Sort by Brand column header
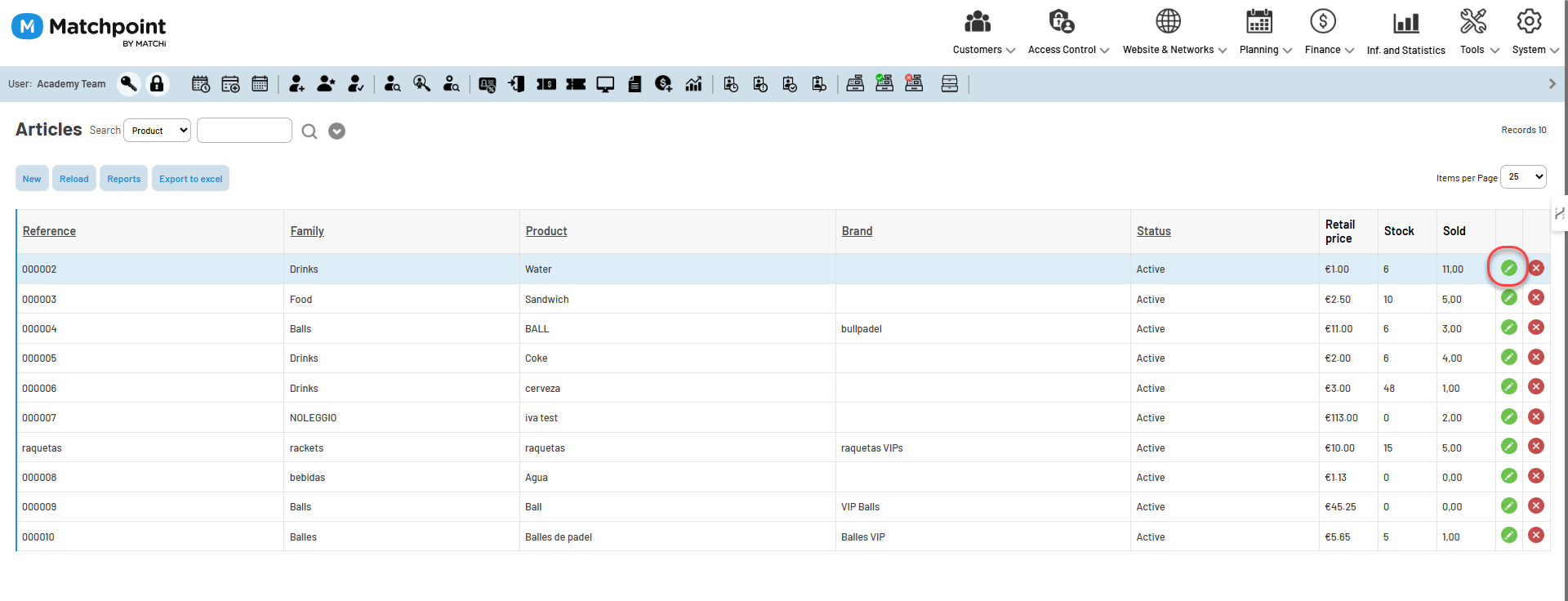Screen dimensions: 1568x601 [857, 231]
